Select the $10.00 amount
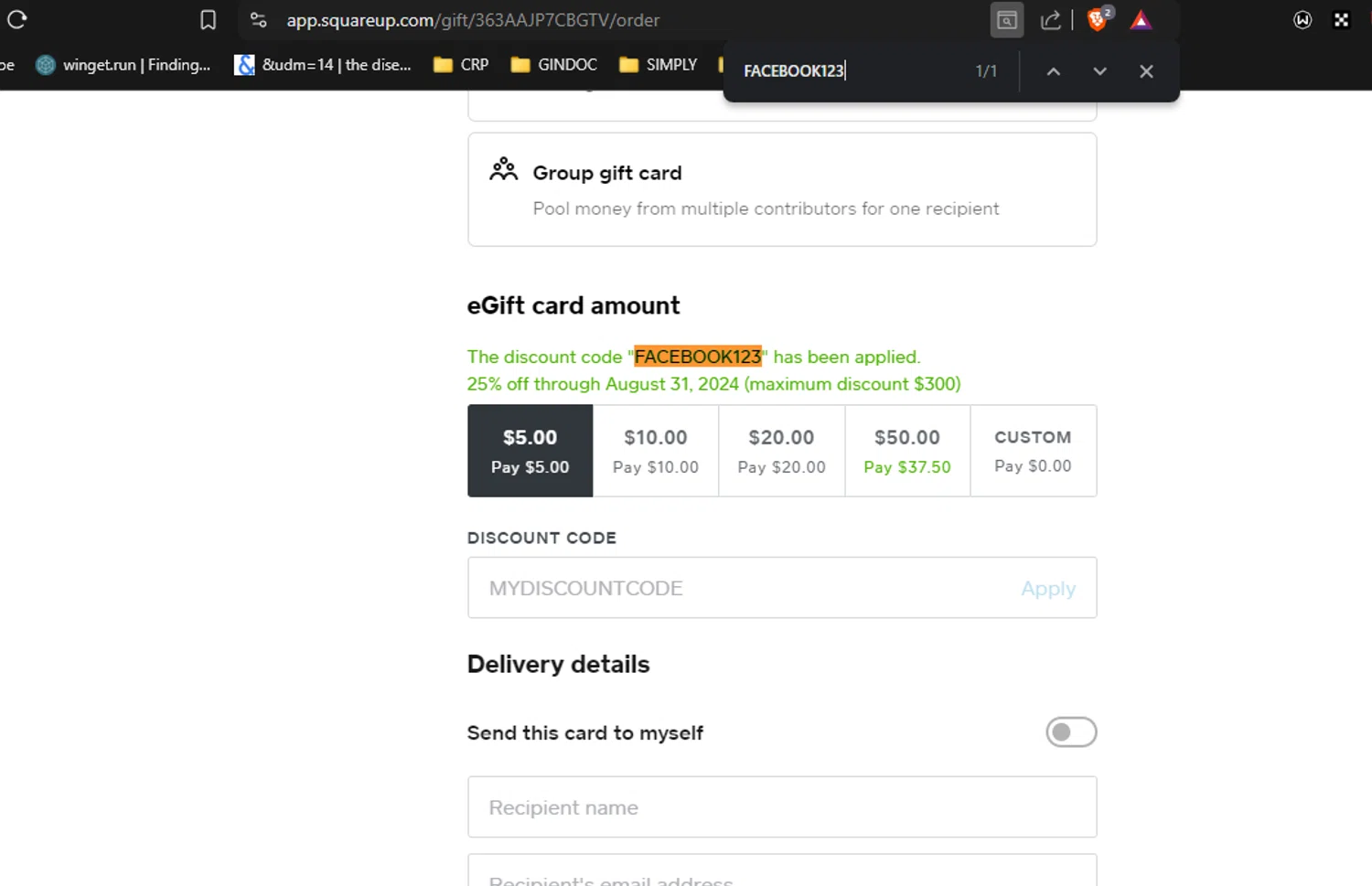Image resolution: width=1372 pixels, height=886 pixels. click(x=656, y=451)
